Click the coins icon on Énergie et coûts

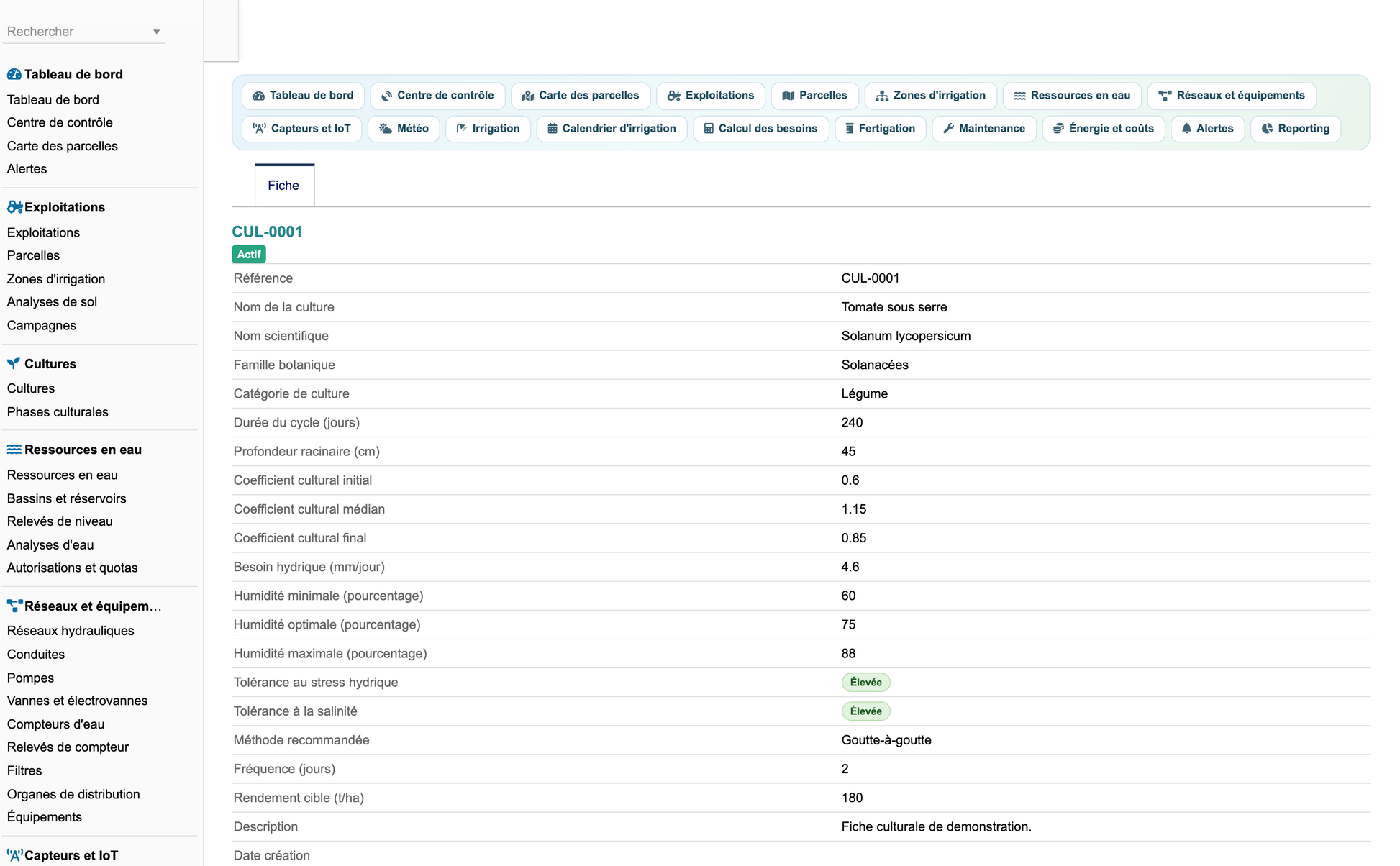point(1058,129)
